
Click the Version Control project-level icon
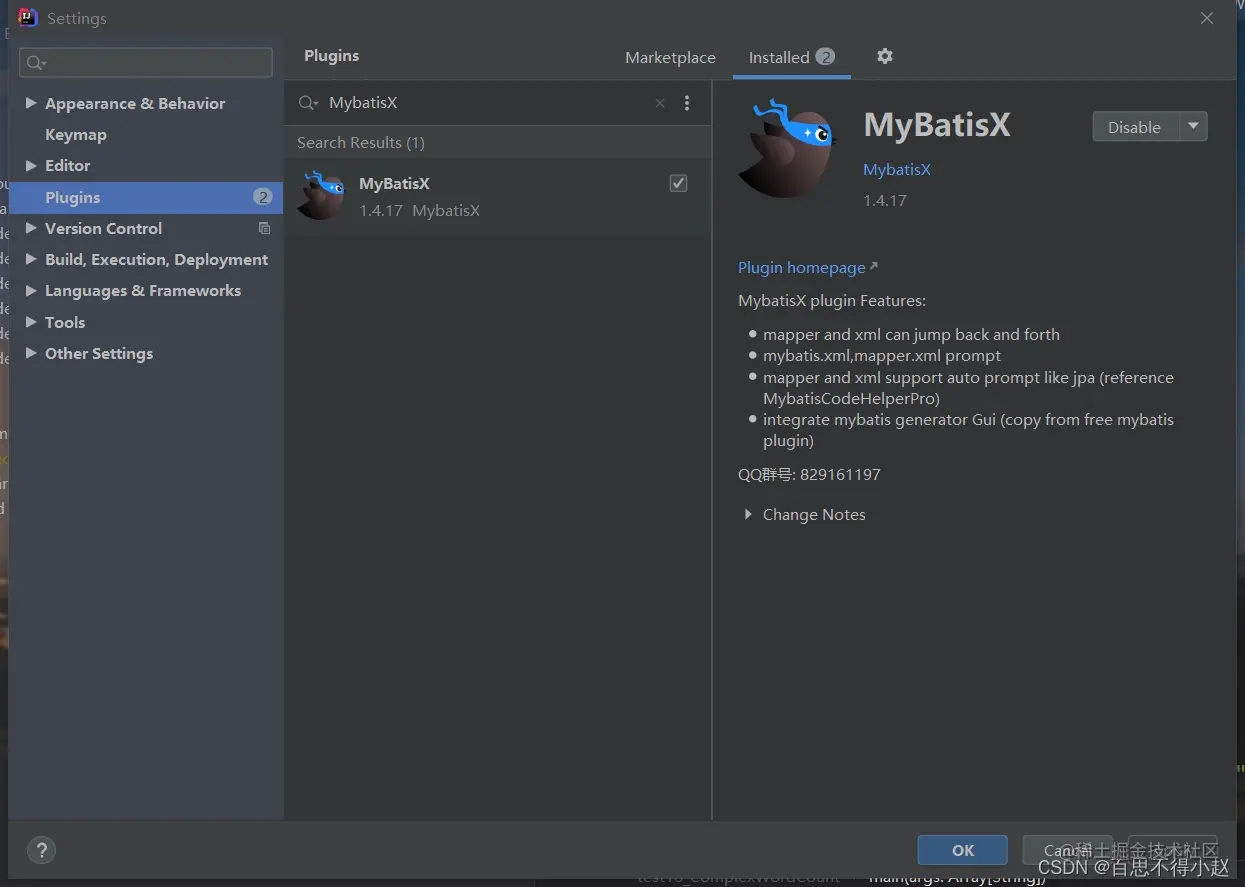(x=264, y=228)
